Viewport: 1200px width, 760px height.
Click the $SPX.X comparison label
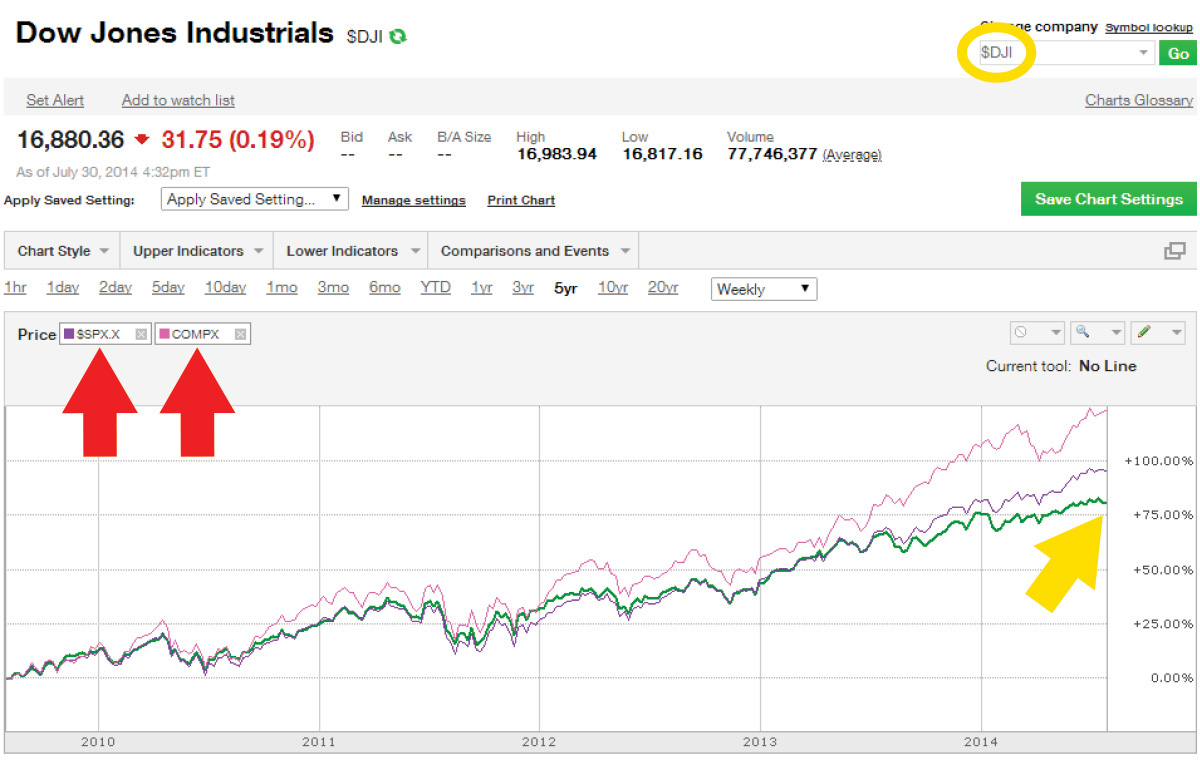pos(98,335)
